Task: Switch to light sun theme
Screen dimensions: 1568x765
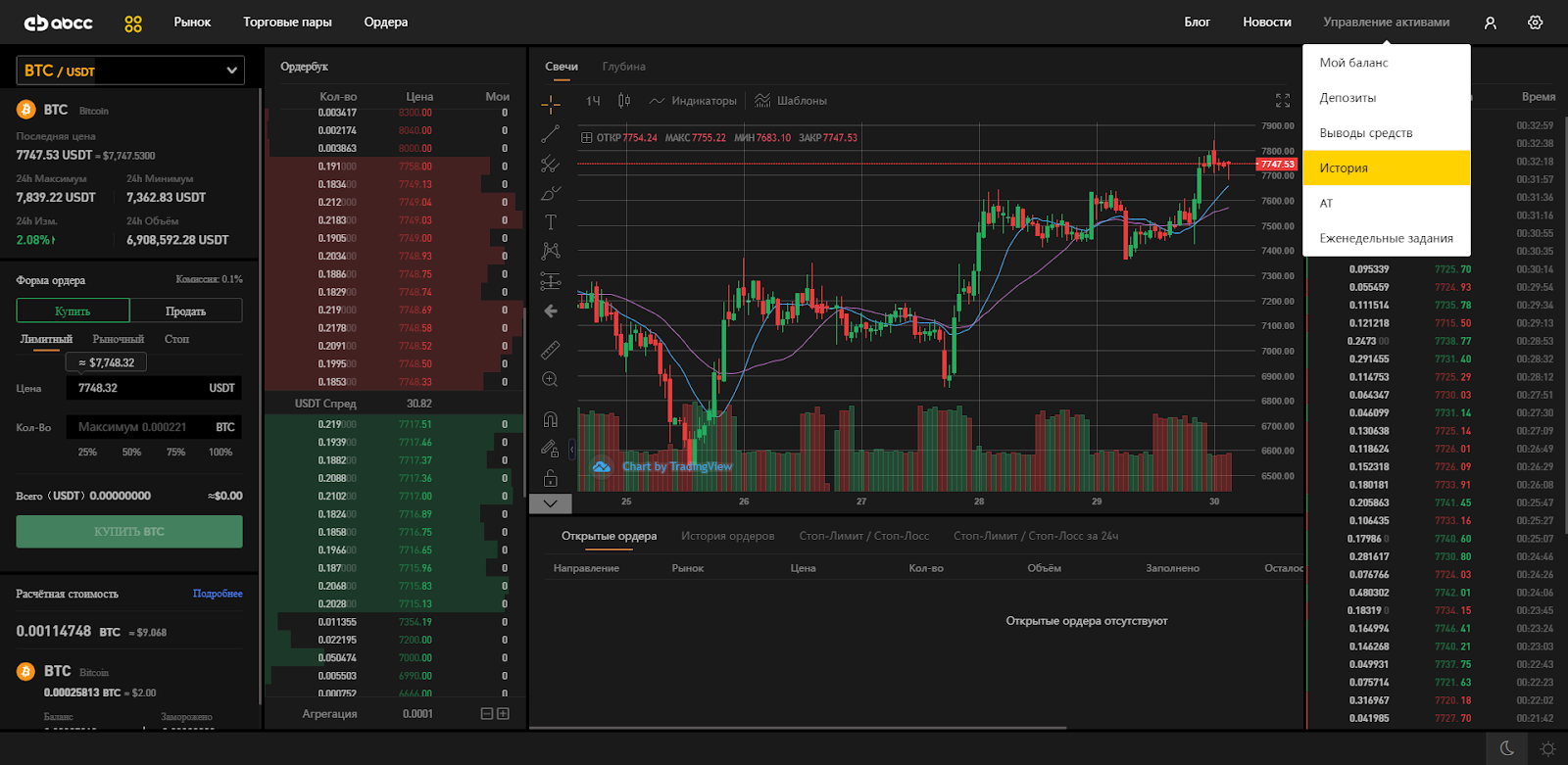Action: tap(1547, 748)
